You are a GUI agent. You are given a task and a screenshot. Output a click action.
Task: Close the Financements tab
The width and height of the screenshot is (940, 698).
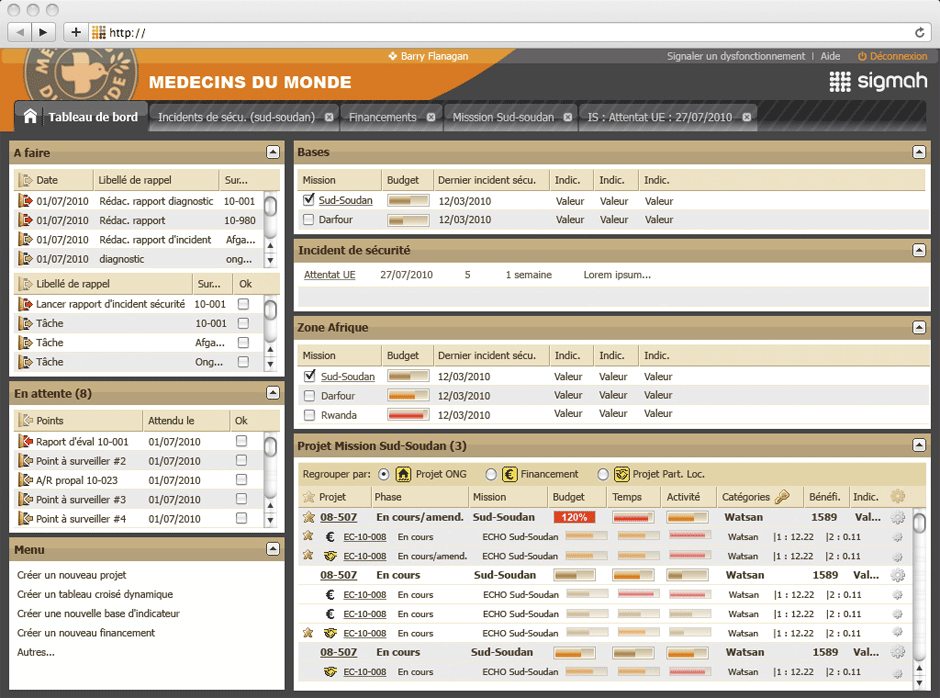pyautogui.click(x=430, y=118)
